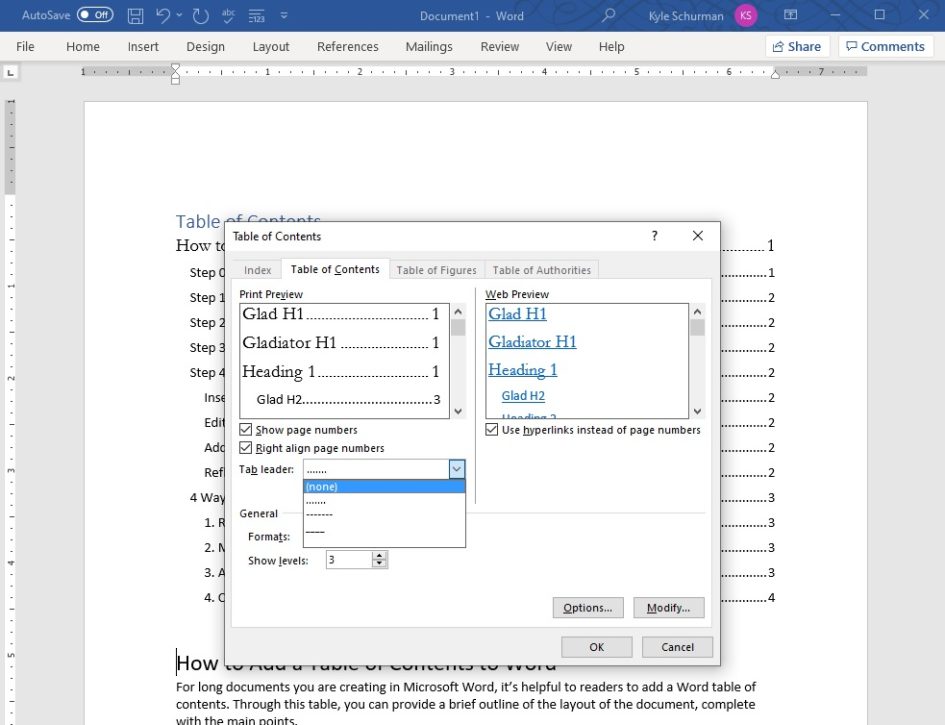Click the Undo icon

click(163, 15)
